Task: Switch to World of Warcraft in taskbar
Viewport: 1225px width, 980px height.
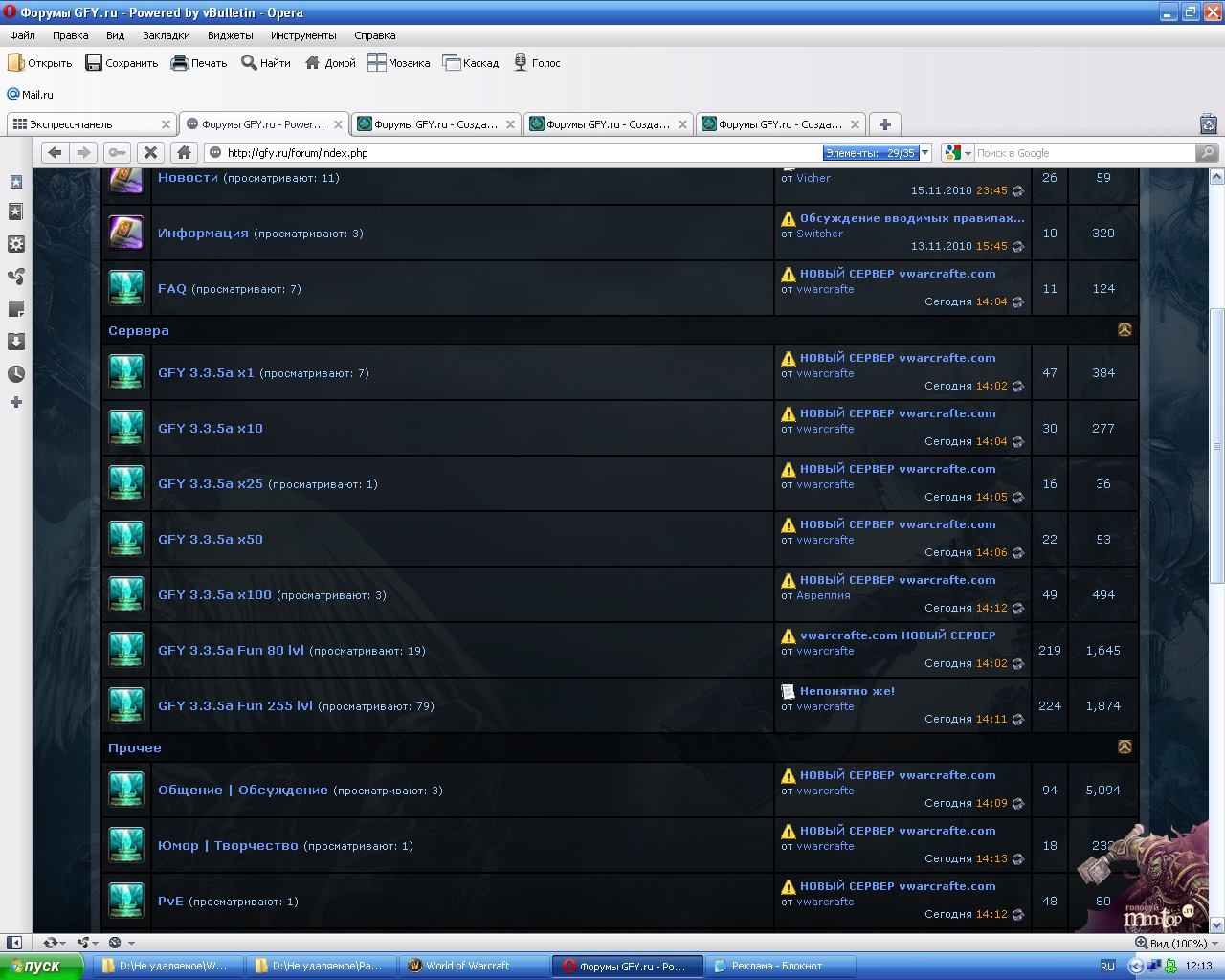Action: (x=475, y=967)
